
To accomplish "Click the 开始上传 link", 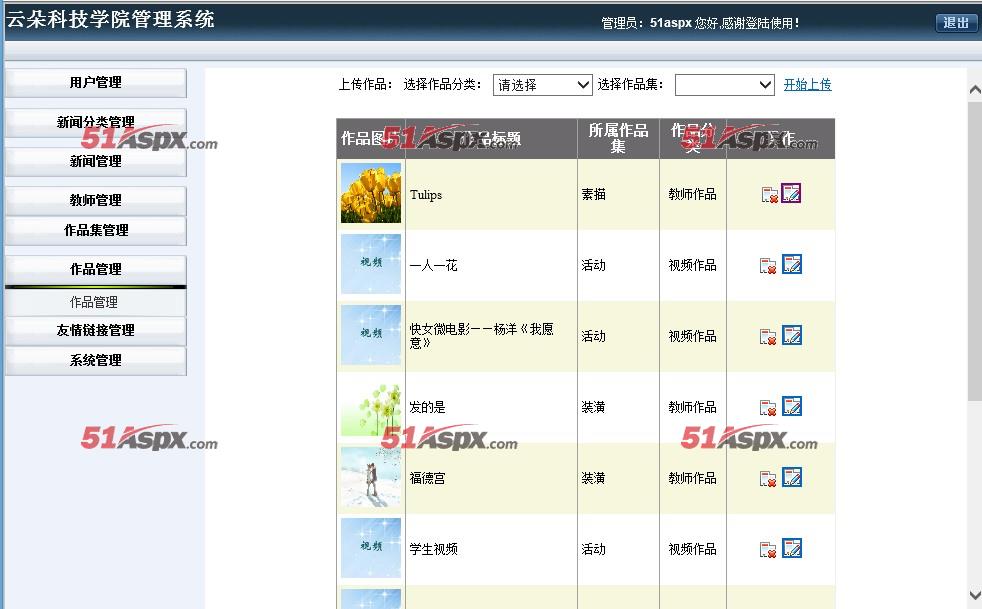I will tap(807, 85).
